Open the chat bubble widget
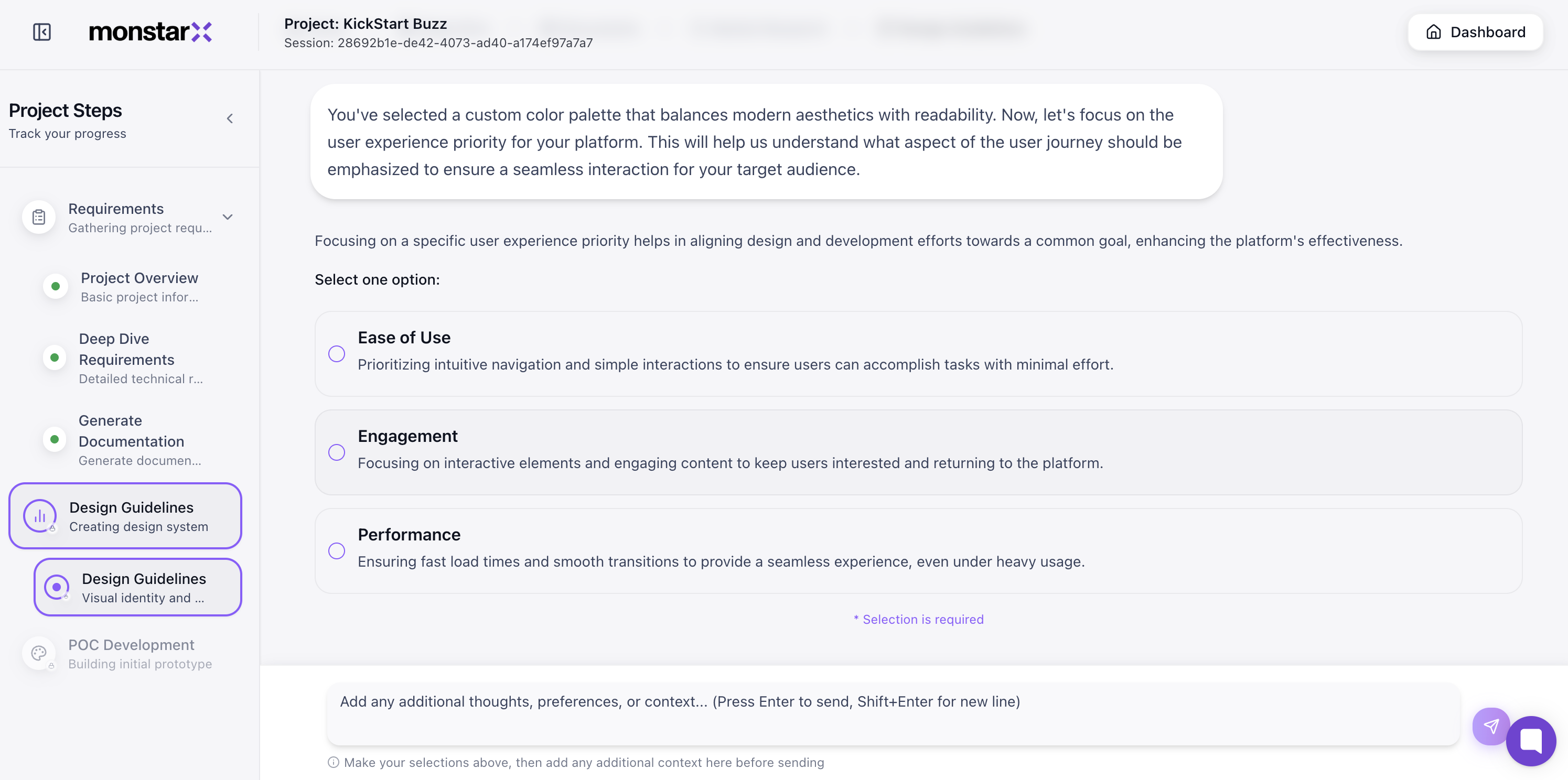The width and height of the screenshot is (1568, 780). click(x=1530, y=741)
